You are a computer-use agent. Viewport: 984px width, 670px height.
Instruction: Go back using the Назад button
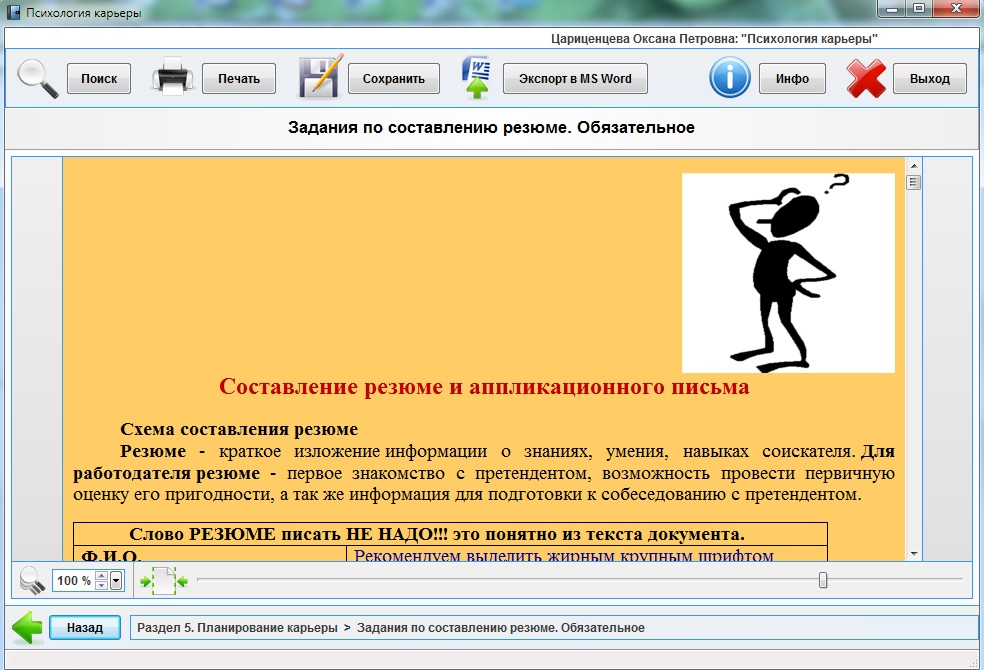tap(85, 628)
